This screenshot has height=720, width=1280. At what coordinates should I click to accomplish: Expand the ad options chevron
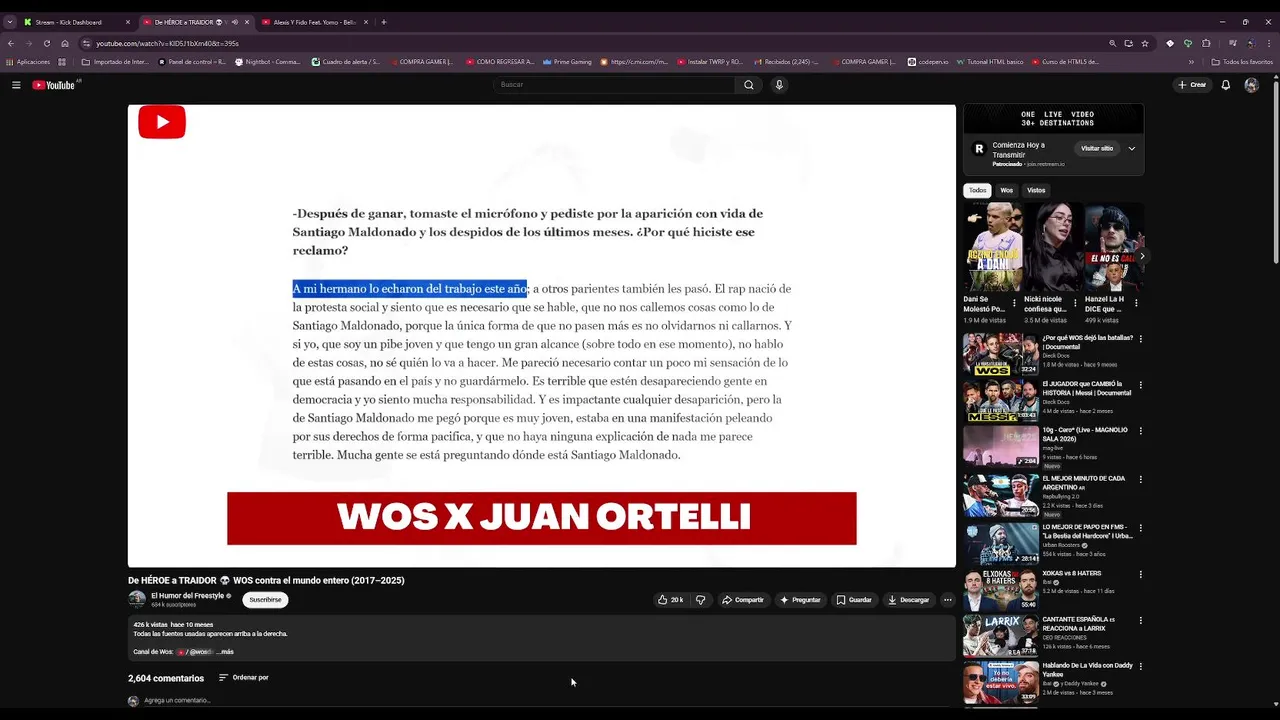[x=1132, y=148]
